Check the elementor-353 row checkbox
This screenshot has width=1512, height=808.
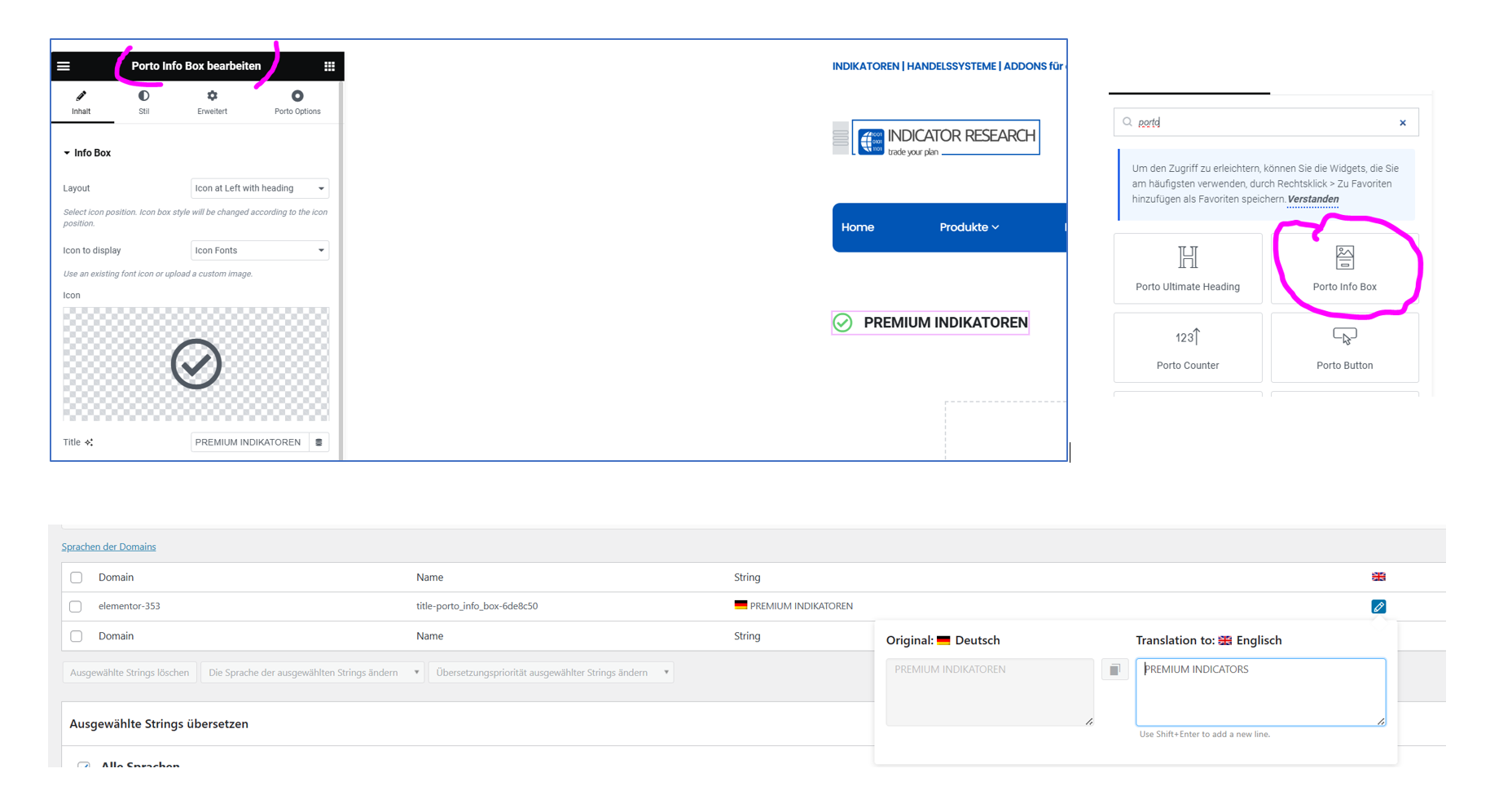point(76,607)
